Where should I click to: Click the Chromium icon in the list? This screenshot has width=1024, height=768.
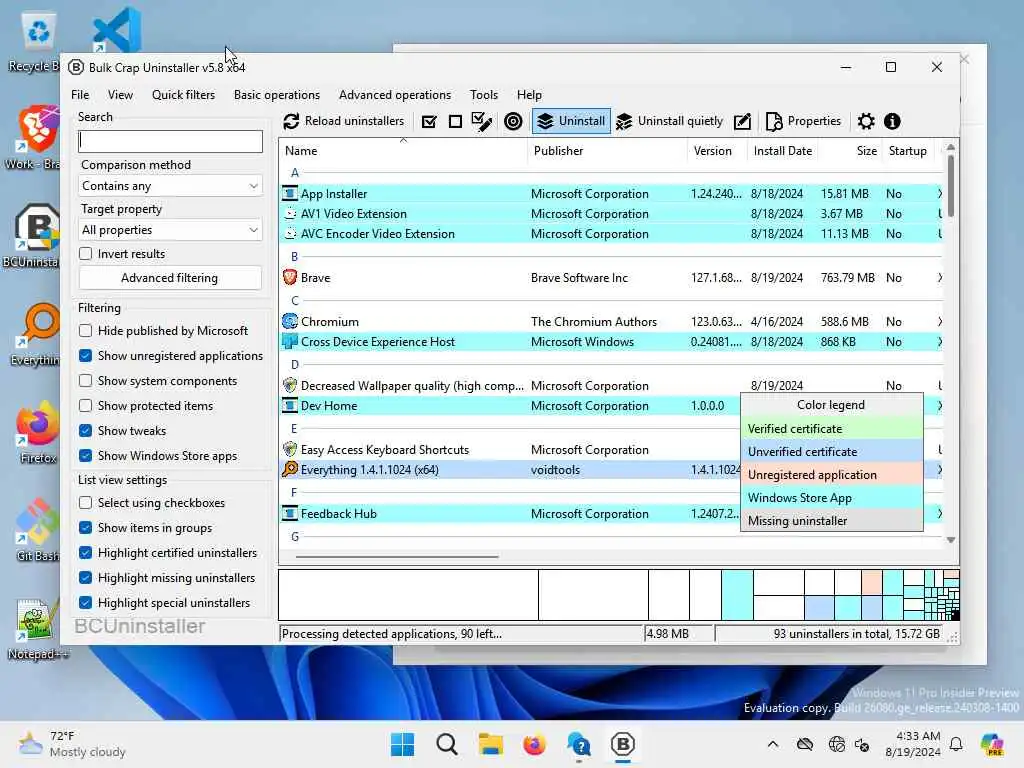pyautogui.click(x=290, y=321)
